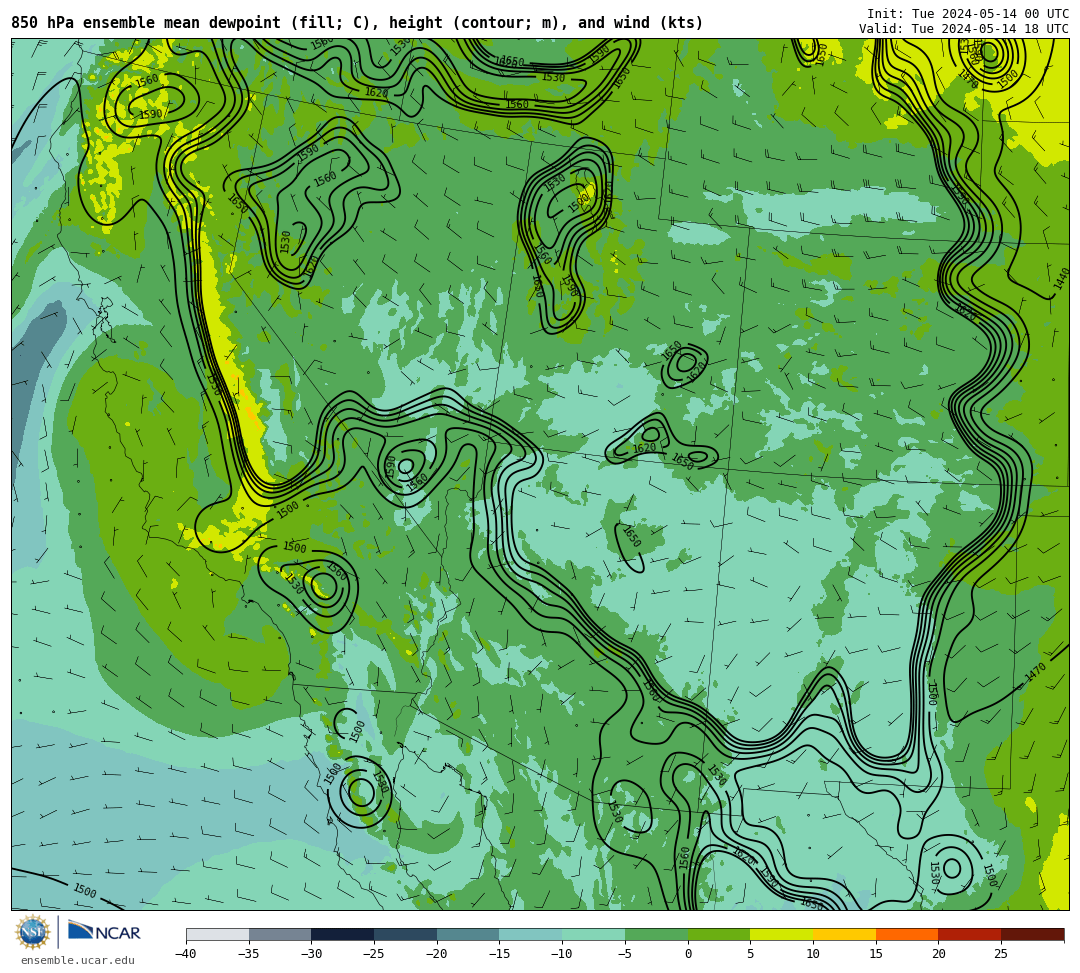Click the 1470 contour label near the right edge
Viewport: 1080px width, 973px height.
click(1035, 672)
